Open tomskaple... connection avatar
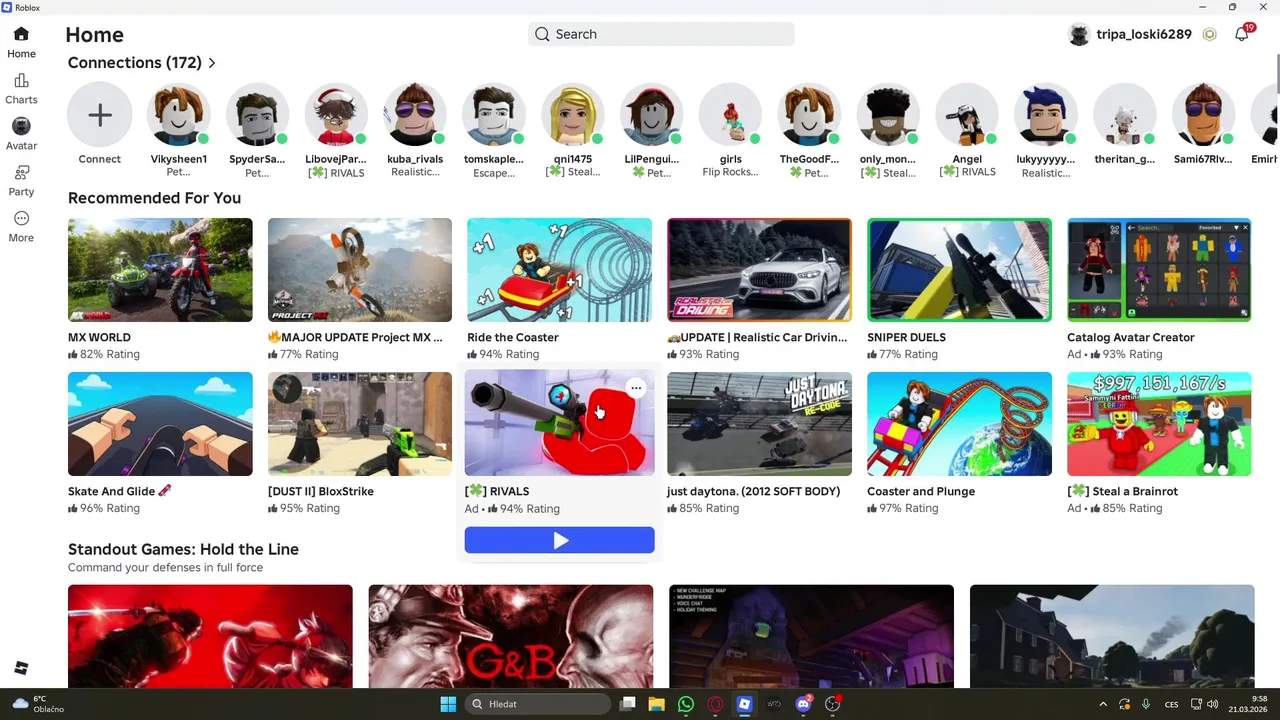 point(494,115)
